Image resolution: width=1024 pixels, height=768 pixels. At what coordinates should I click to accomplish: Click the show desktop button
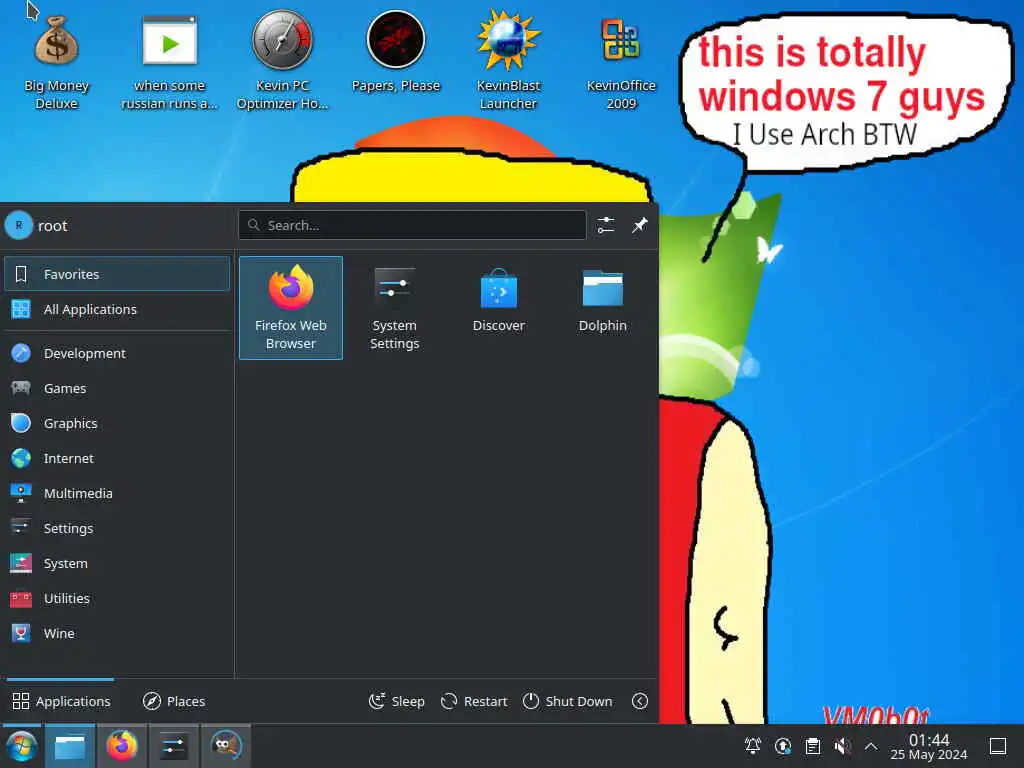point(997,745)
